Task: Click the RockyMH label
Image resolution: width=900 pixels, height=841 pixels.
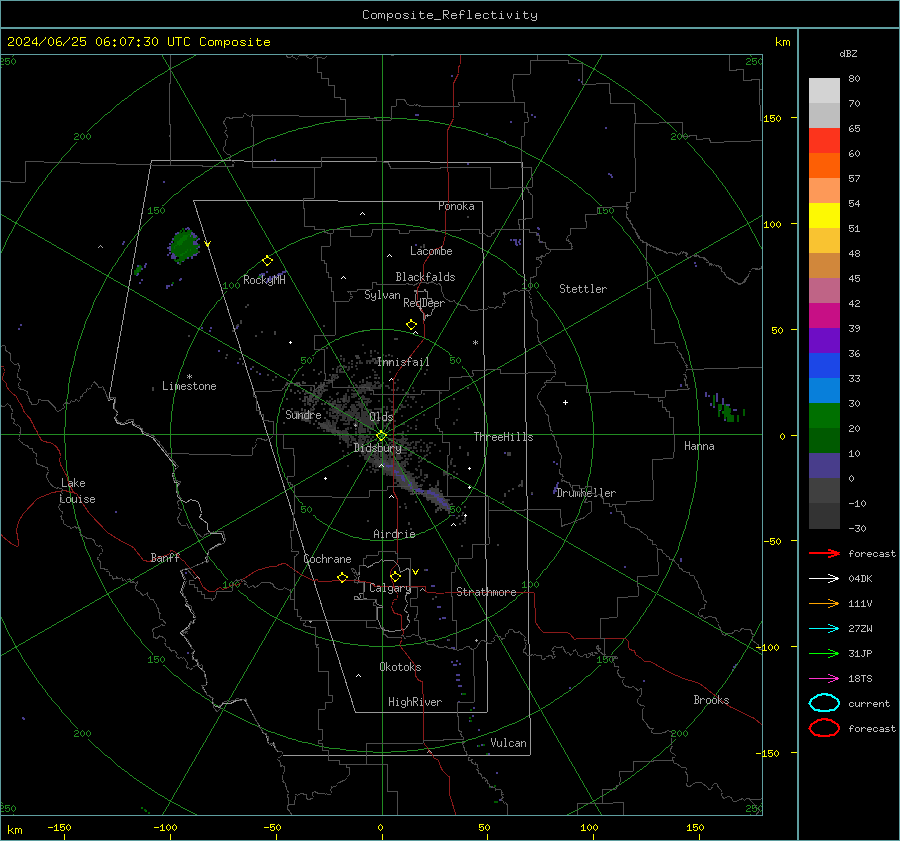Action: coord(264,280)
